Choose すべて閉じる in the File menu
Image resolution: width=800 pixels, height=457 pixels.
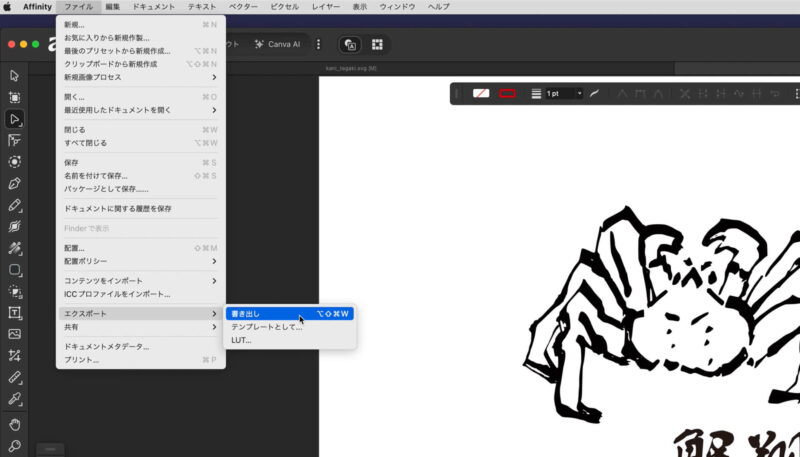click(x=141, y=143)
